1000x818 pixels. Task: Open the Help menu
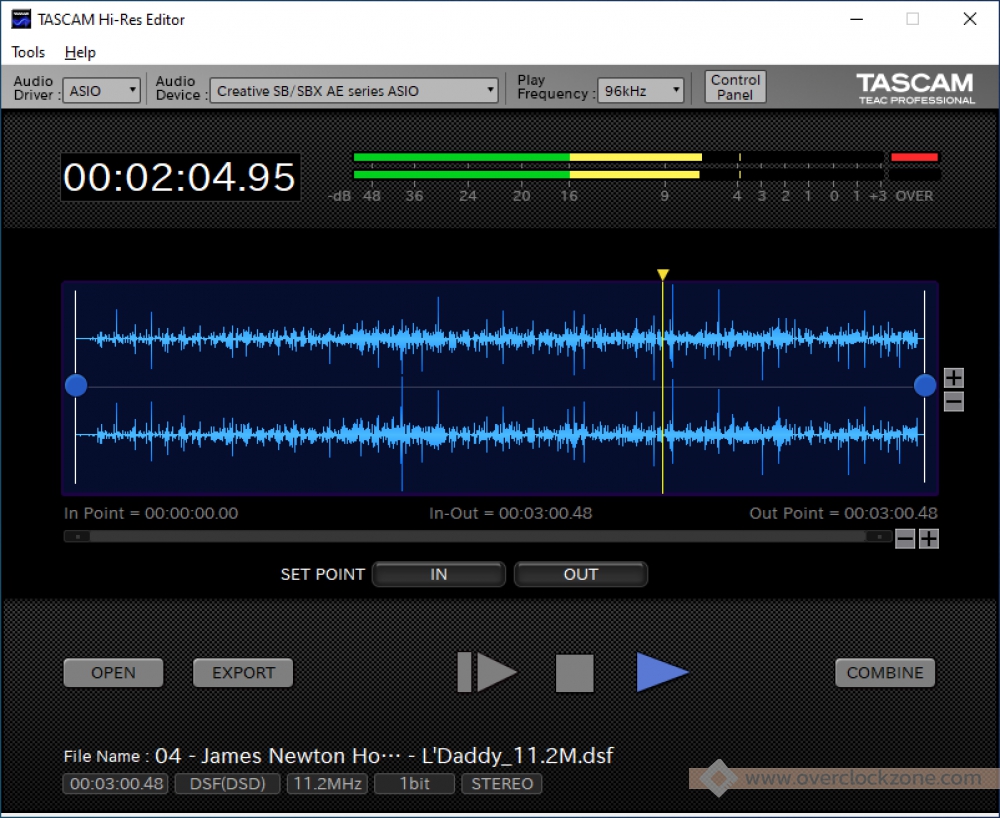click(x=80, y=52)
